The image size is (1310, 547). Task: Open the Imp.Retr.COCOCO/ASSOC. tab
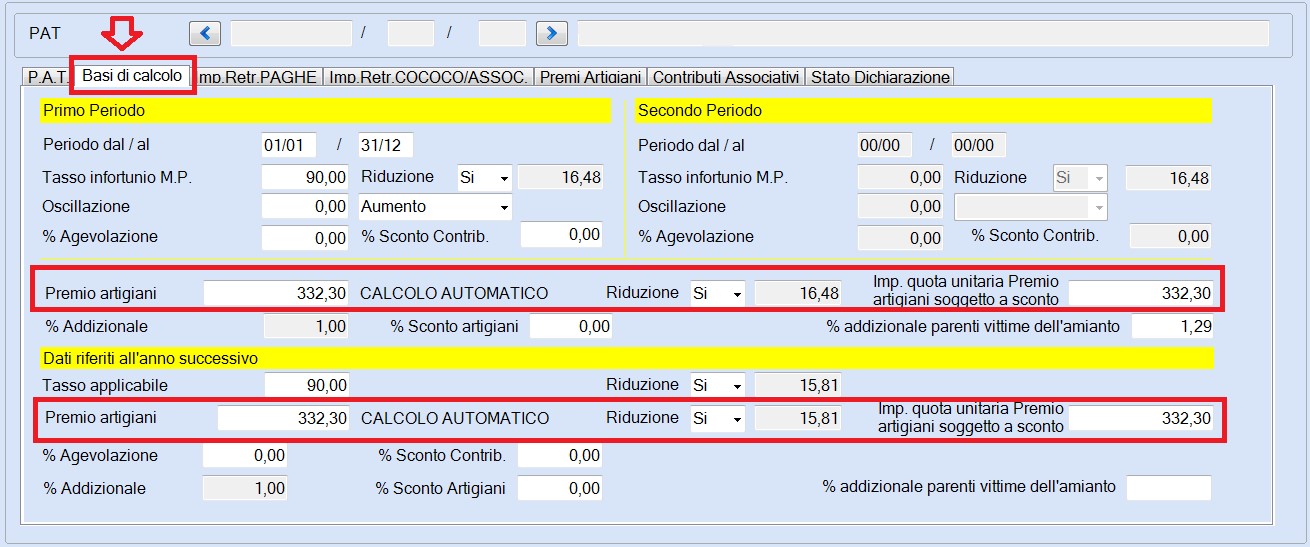coord(428,77)
